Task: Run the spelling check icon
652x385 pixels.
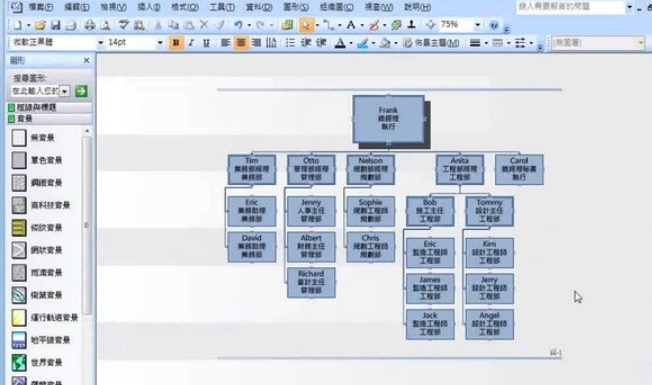Action: coord(123,25)
